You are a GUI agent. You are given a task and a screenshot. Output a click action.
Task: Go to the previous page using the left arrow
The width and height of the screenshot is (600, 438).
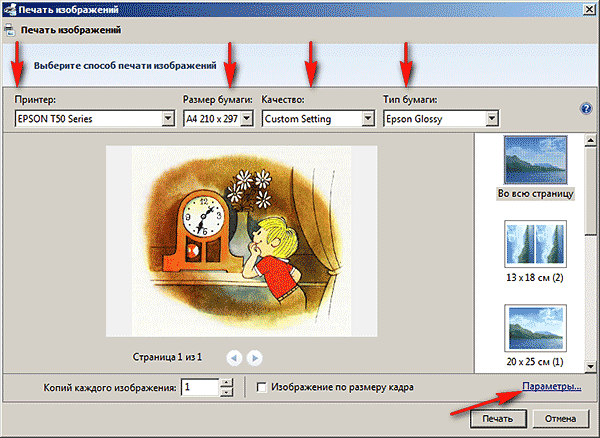click(233, 356)
